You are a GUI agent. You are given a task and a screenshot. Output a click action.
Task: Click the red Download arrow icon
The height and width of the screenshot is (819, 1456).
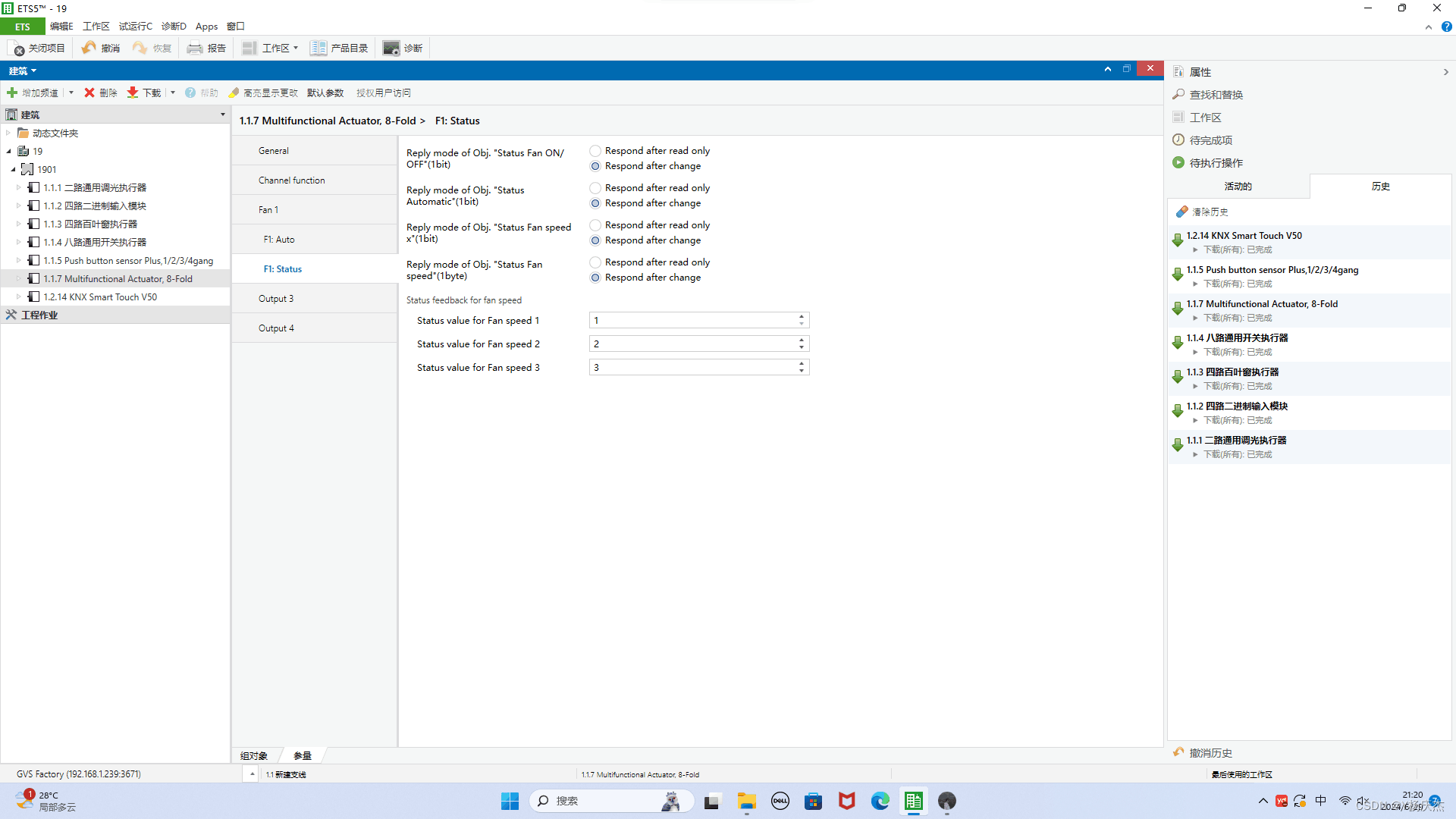(133, 93)
